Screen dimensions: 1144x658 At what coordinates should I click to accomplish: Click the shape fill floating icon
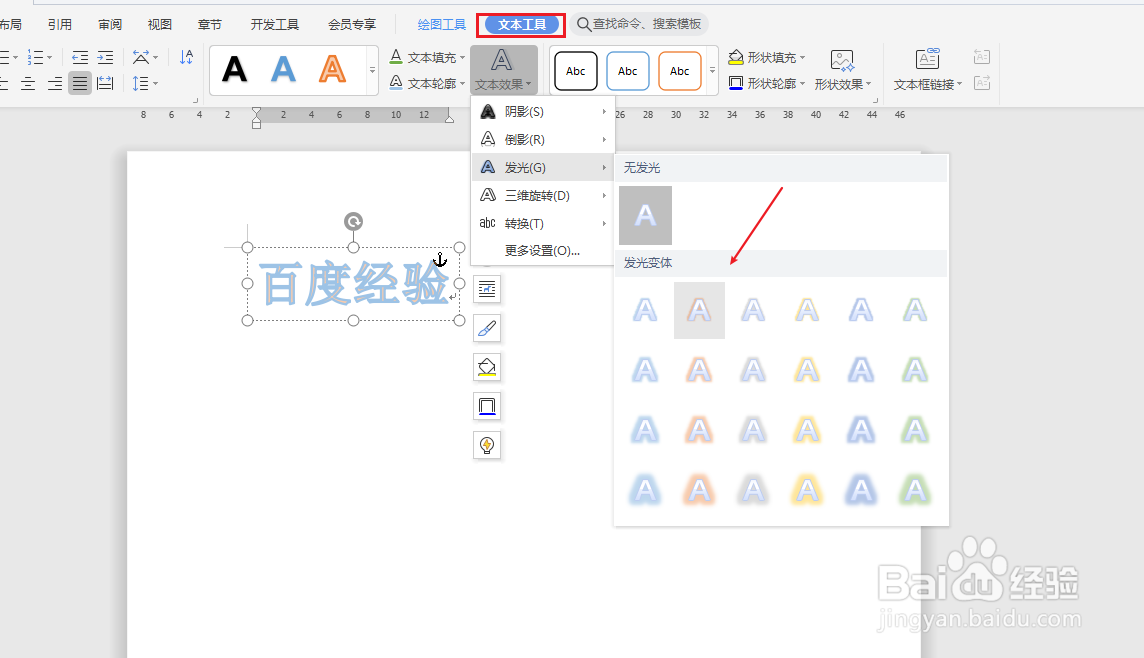click(x=487, y=367)
